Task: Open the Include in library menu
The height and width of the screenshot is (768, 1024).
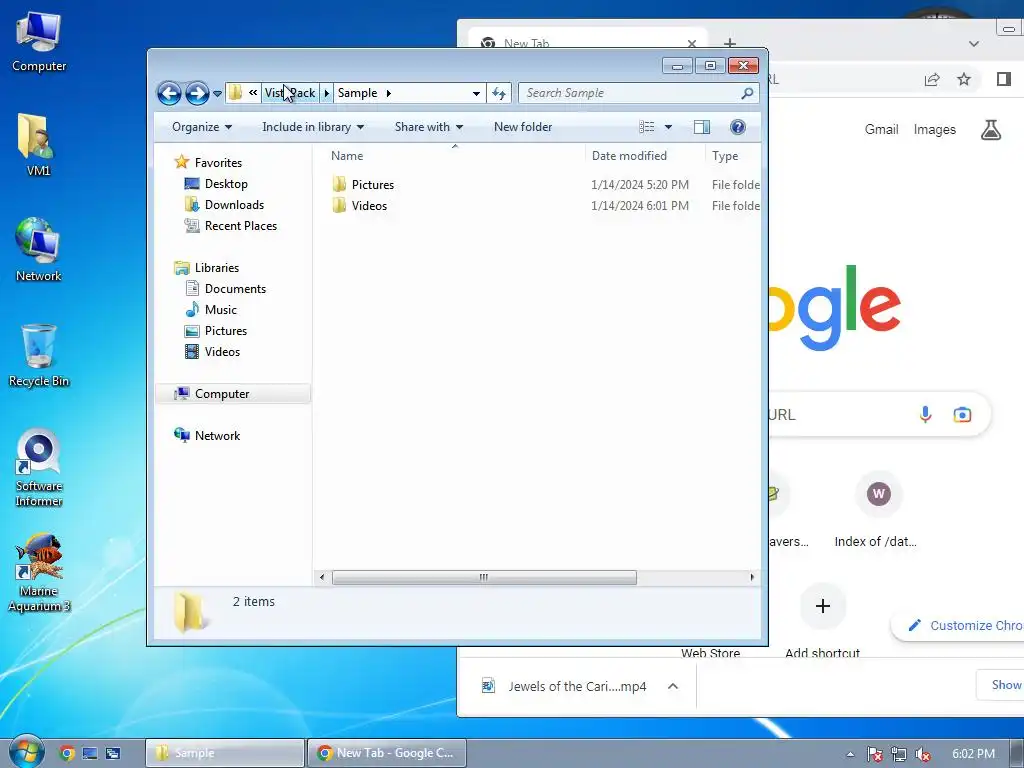Action: [313, 127]
